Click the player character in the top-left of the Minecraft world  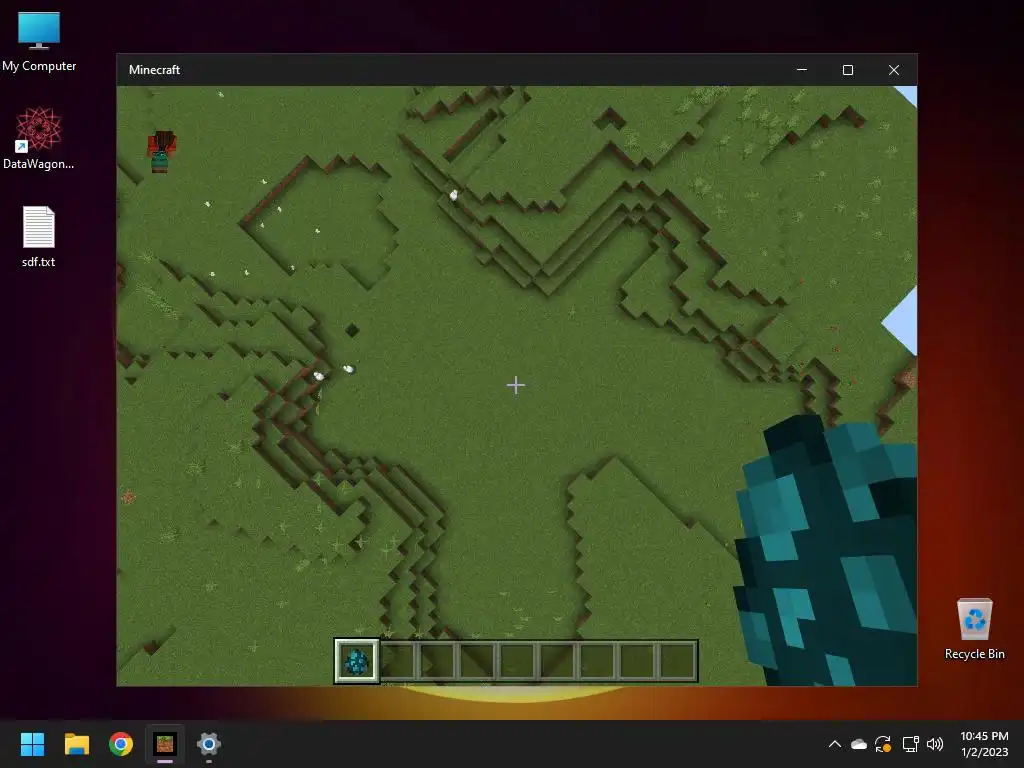[x=161, y=152]
